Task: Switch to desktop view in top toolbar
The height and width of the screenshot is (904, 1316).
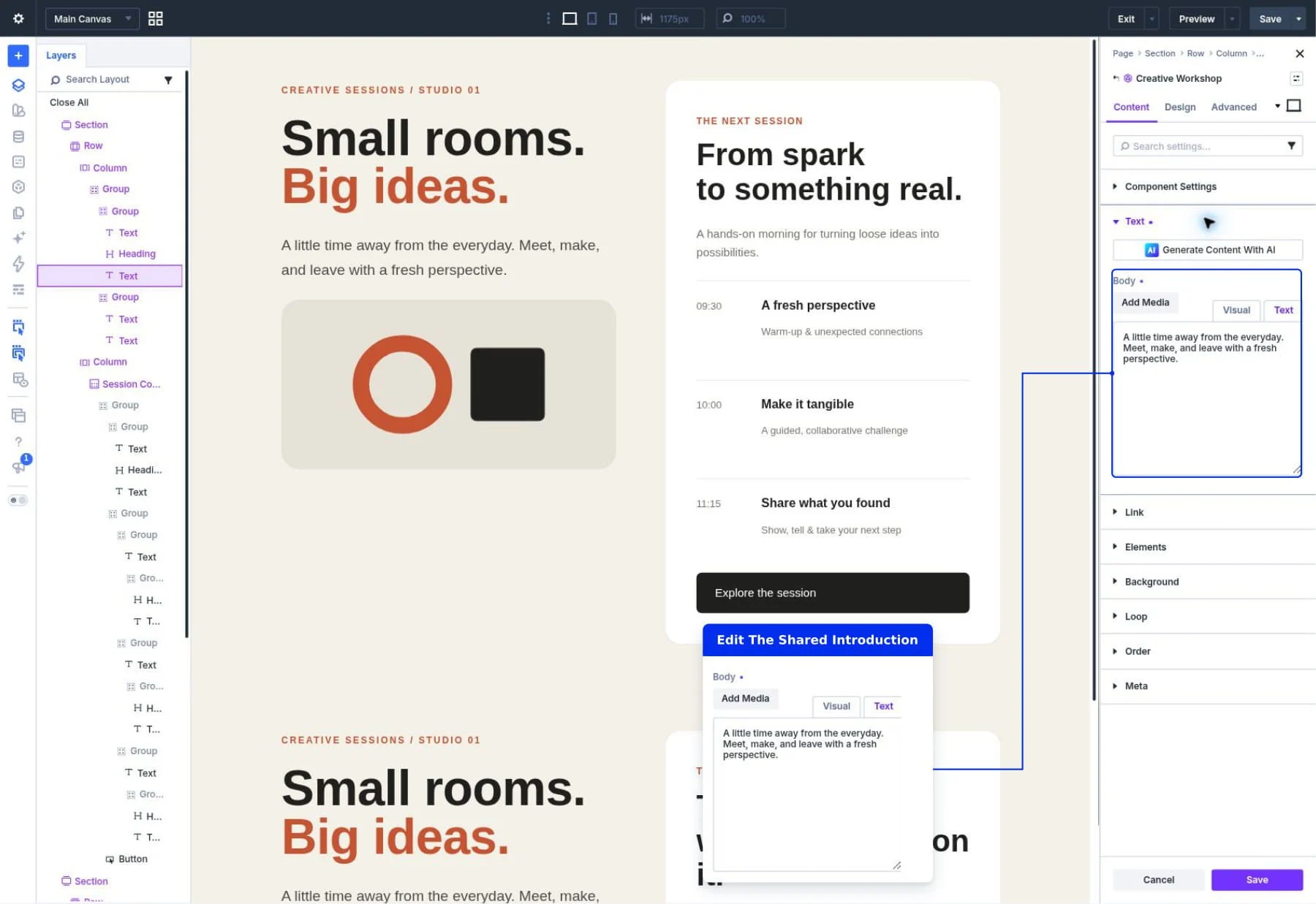Action: point(570,18)
